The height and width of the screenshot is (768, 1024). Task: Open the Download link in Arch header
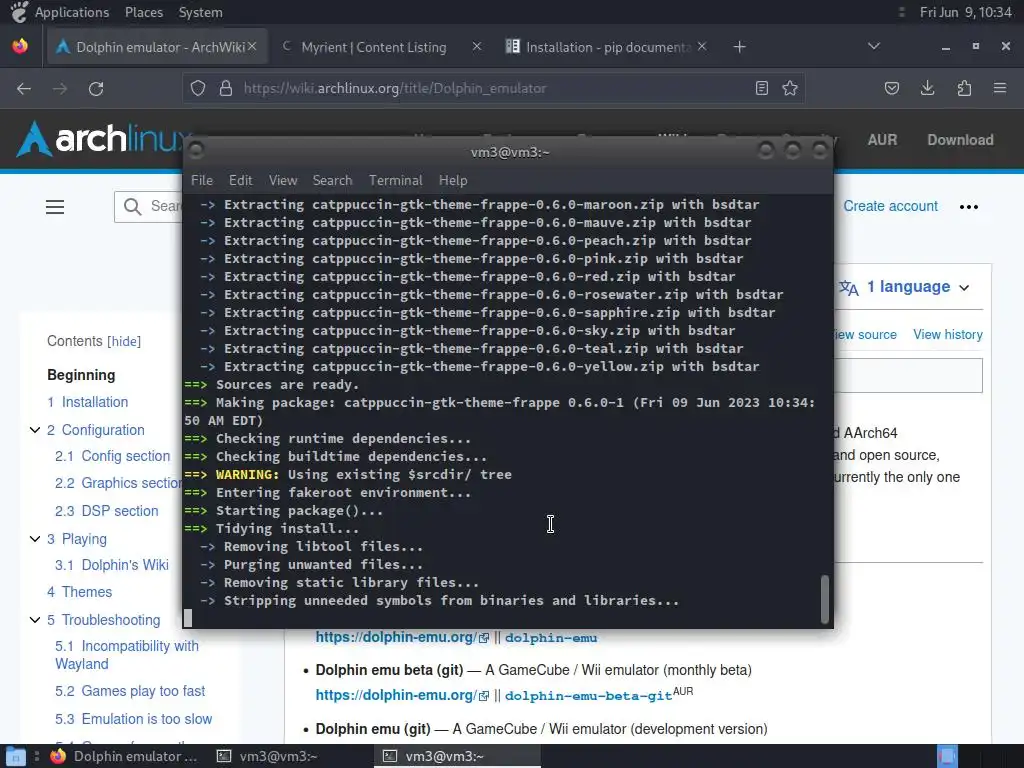coord(960,140)
